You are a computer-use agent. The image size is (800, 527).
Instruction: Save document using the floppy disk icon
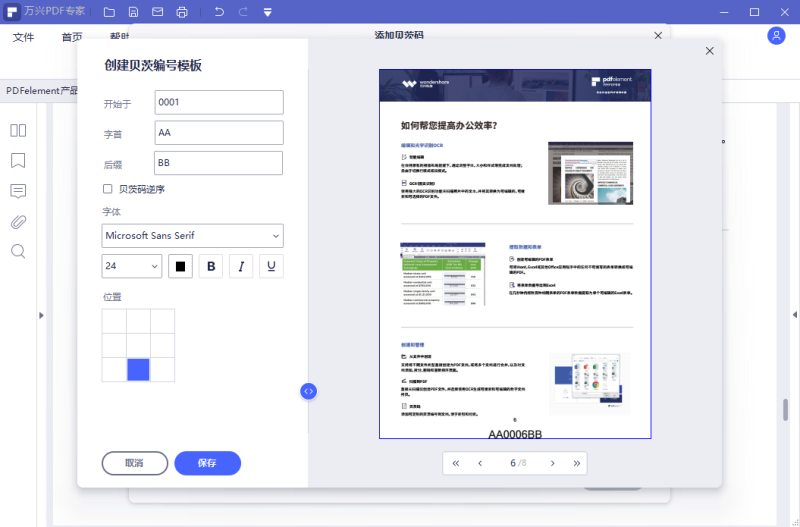133,12
